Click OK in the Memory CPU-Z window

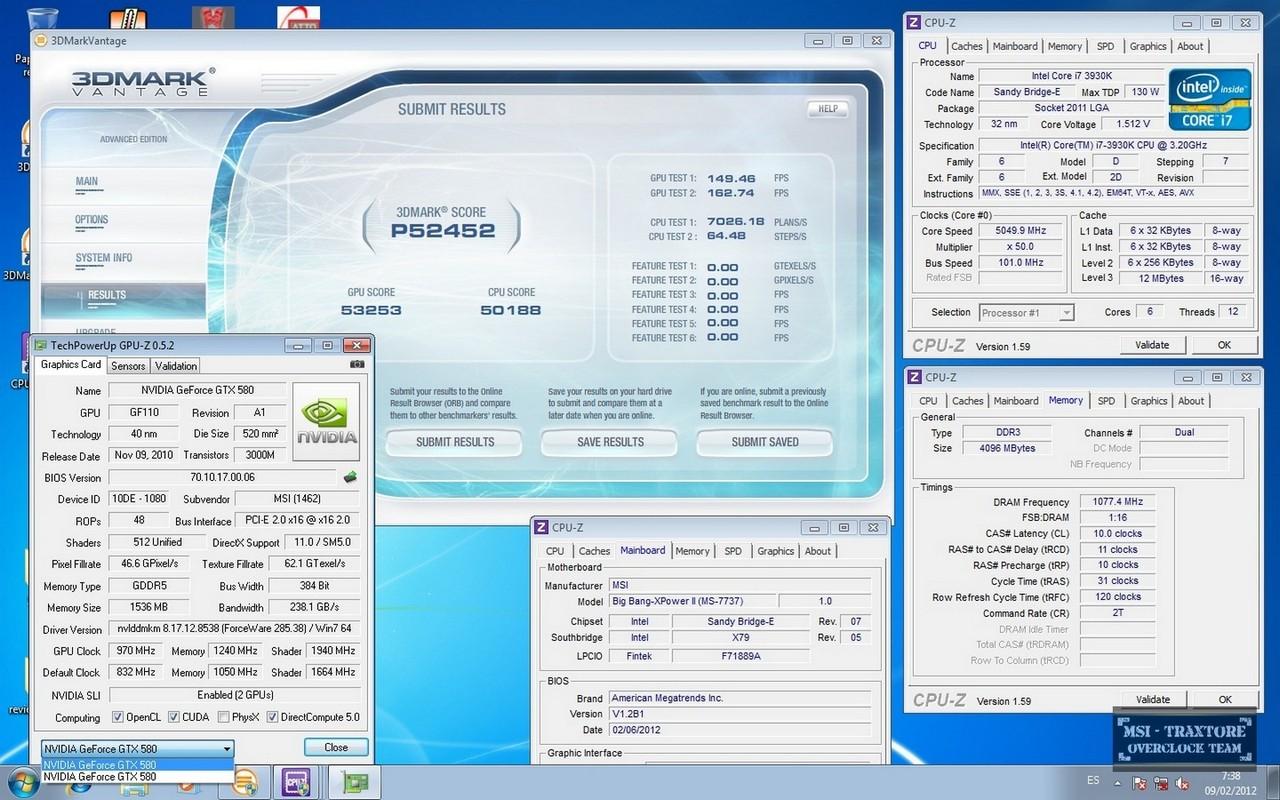[x=1225, y=700]
